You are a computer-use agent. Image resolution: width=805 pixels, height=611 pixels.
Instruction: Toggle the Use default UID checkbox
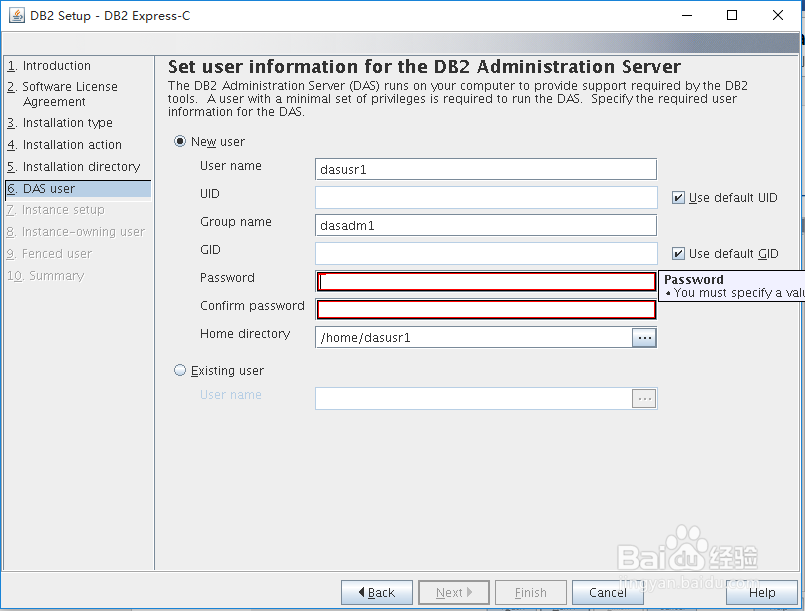[x=678, y=198]
